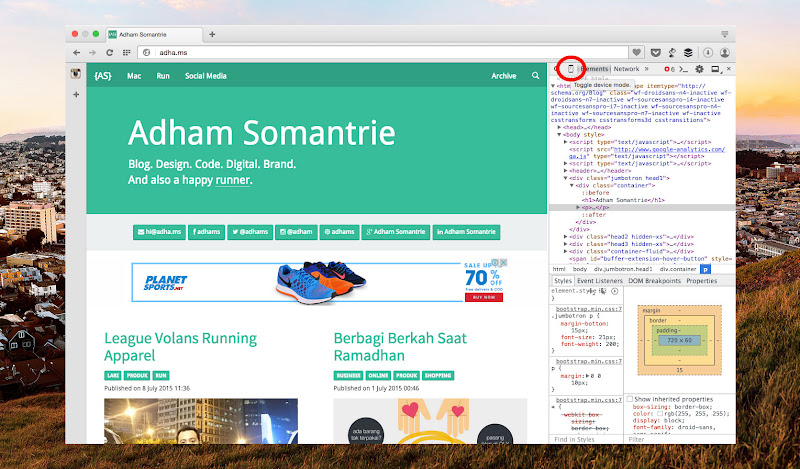Select div.jumbotron.head1 in the breadcrumb
Viewport: 800px width, 469px height.
(623, 269)
